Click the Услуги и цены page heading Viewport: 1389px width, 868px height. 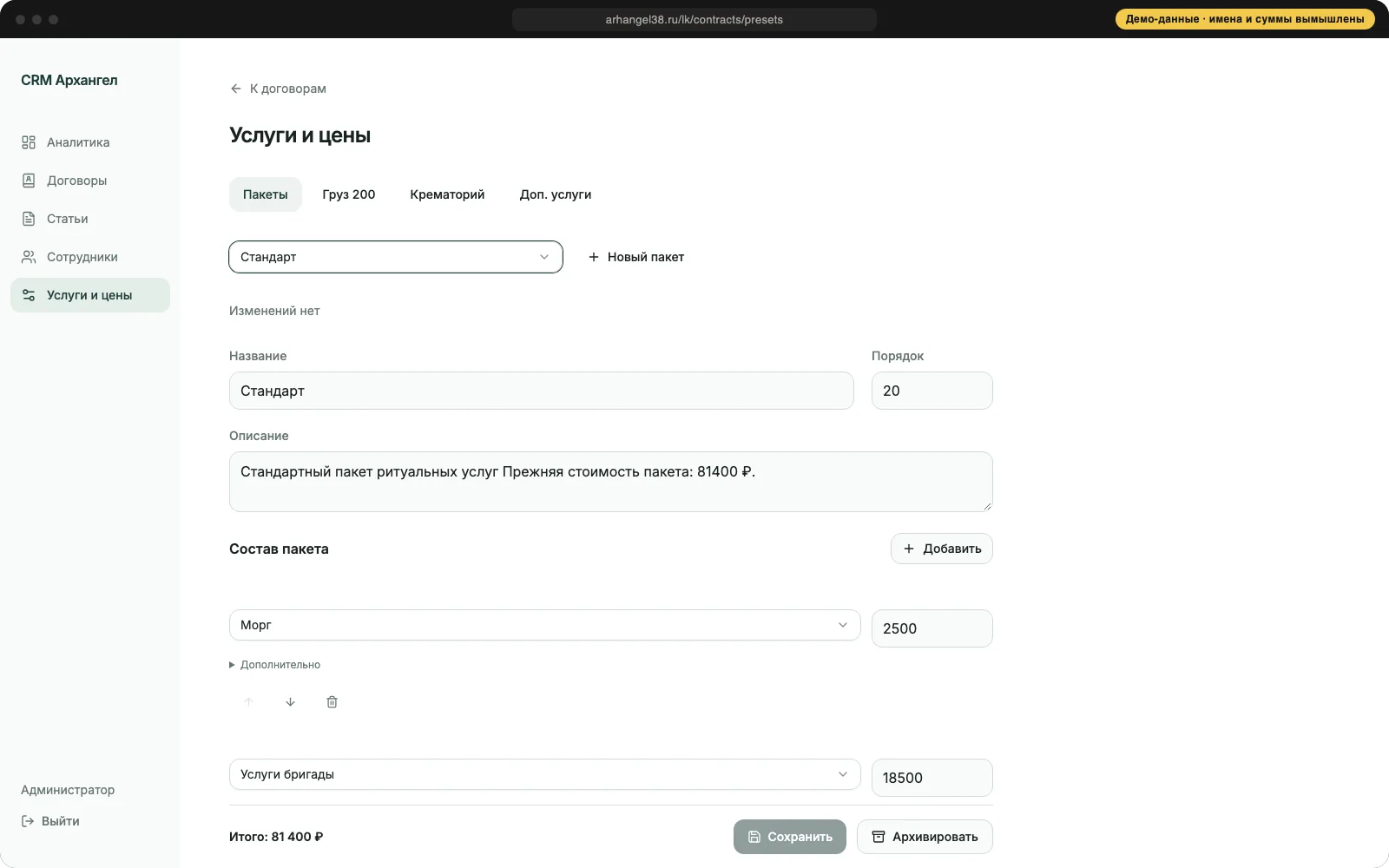tap(300, 135)
